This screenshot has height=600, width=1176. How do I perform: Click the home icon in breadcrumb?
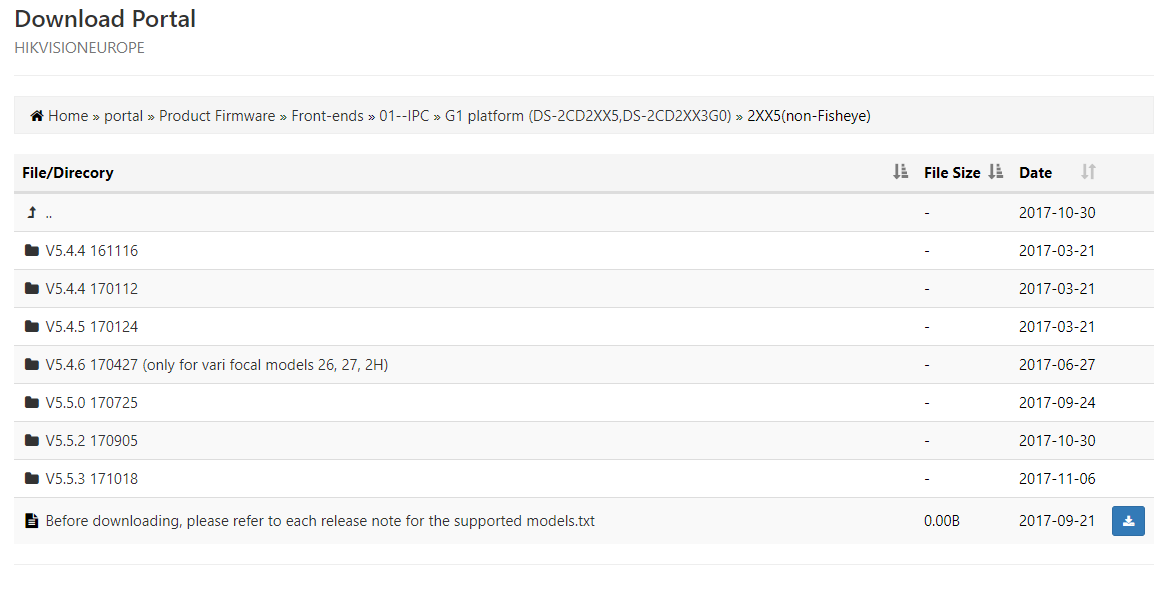pyautogui.click(x=37, y=116)
